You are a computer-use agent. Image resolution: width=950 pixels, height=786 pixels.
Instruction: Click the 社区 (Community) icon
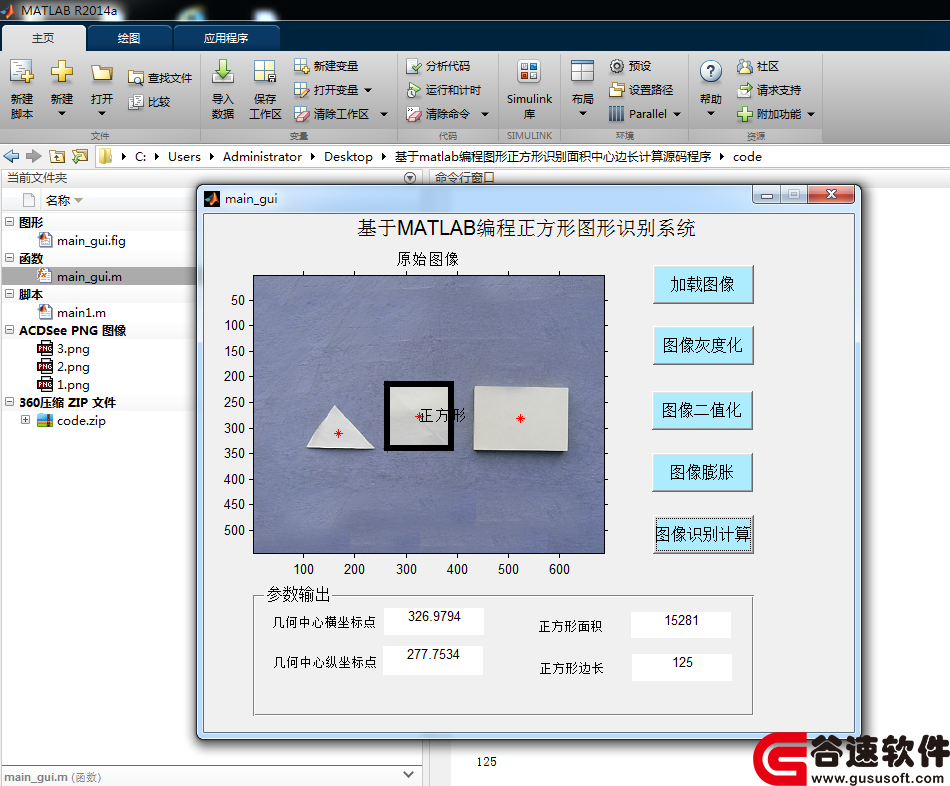pyautogui.click(x=744, y=66)
